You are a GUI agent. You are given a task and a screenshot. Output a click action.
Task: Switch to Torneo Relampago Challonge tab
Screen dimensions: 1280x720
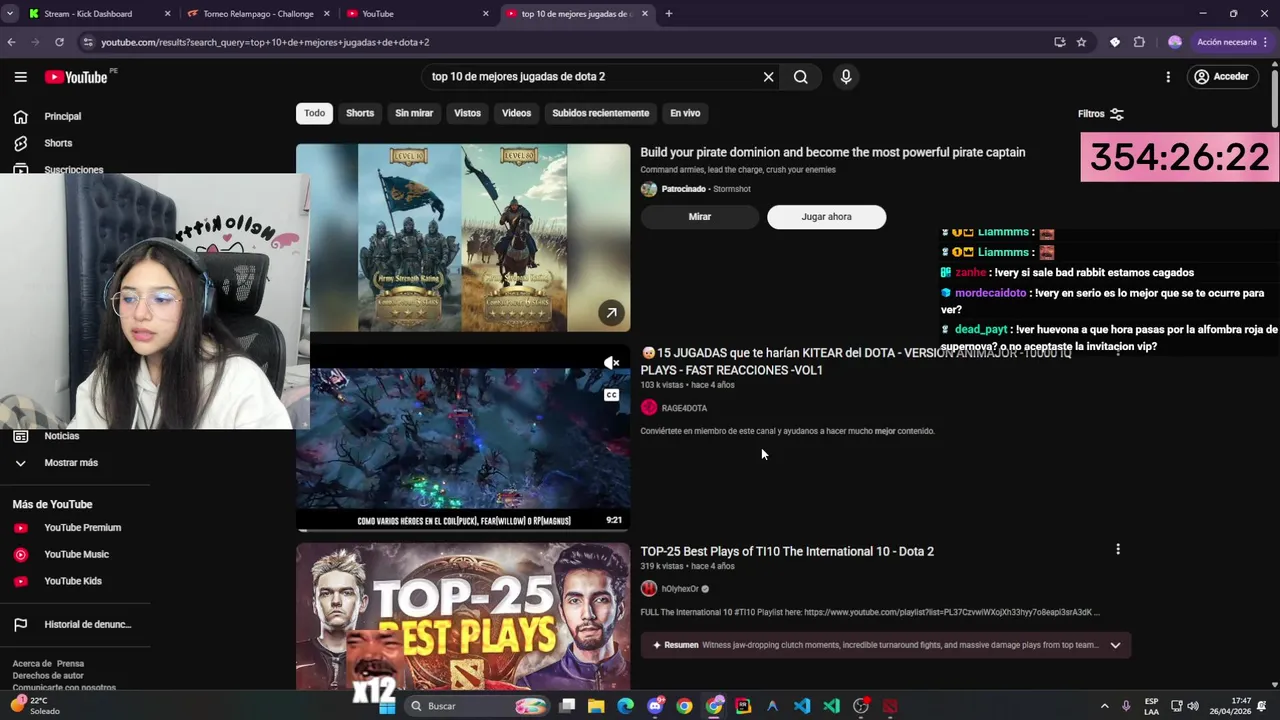(258, 14)
